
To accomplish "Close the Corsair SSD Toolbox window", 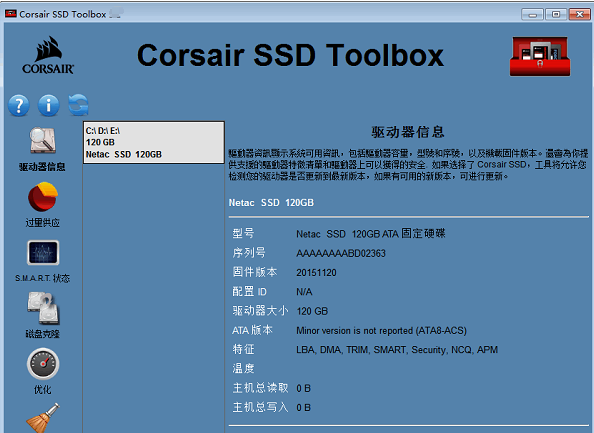I will pos(580,14).
